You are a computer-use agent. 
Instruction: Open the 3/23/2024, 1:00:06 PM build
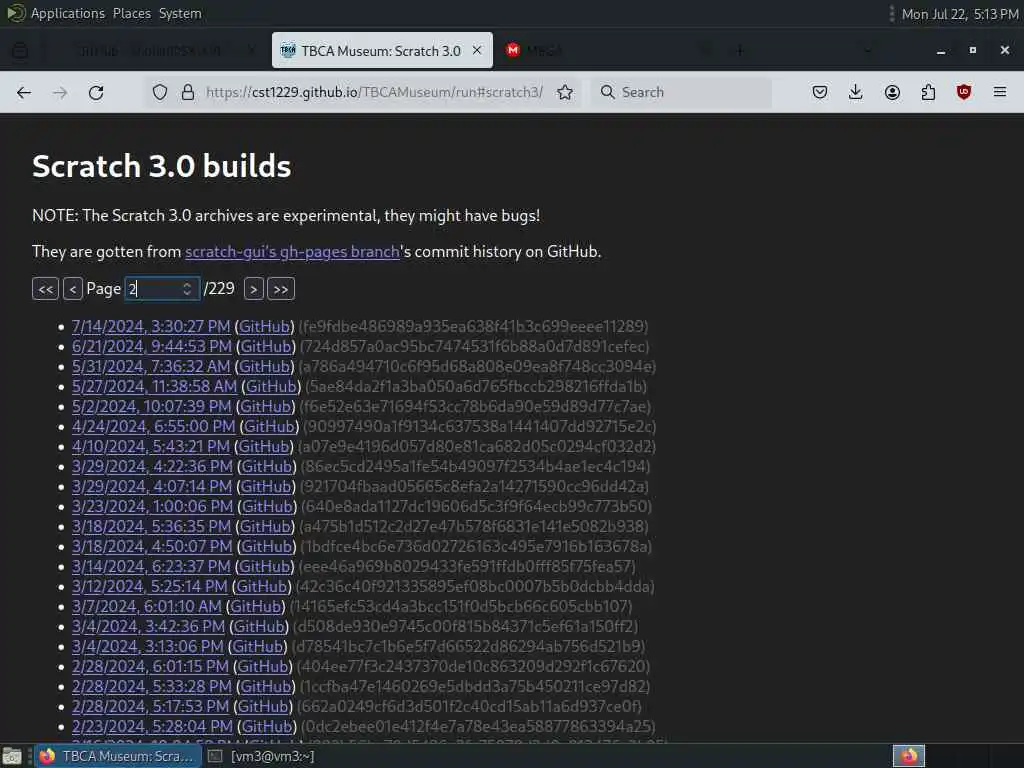click(x=152, y=506)
